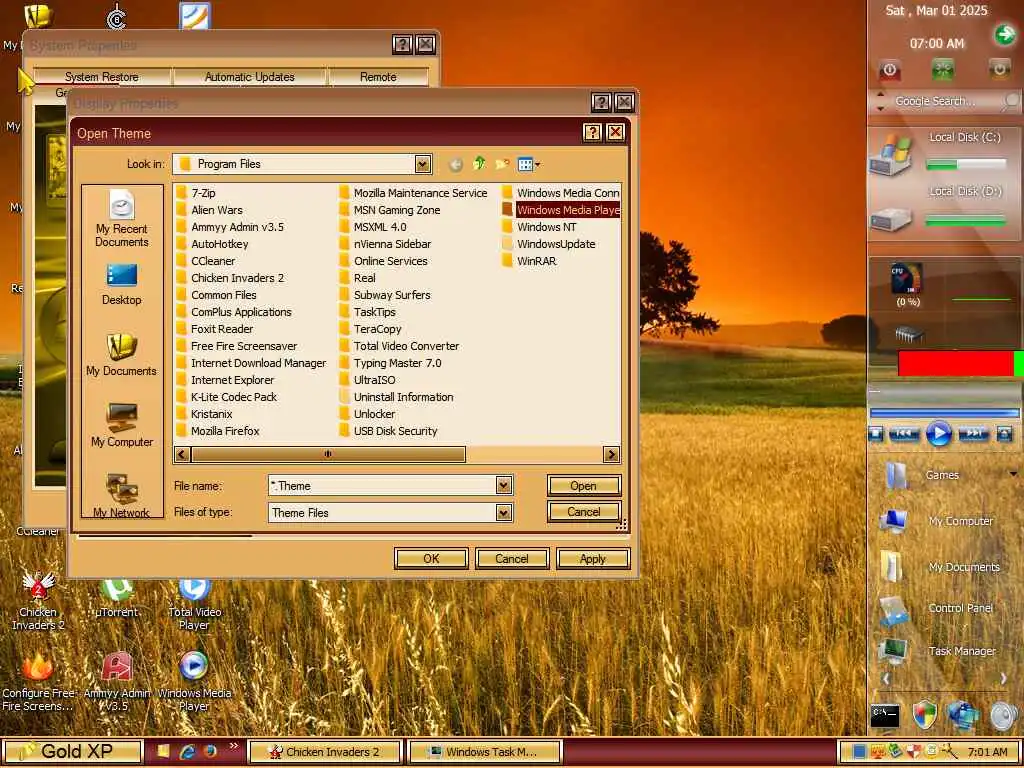
Task: Create a new folder in Open Theme
Action: (502, 164)
